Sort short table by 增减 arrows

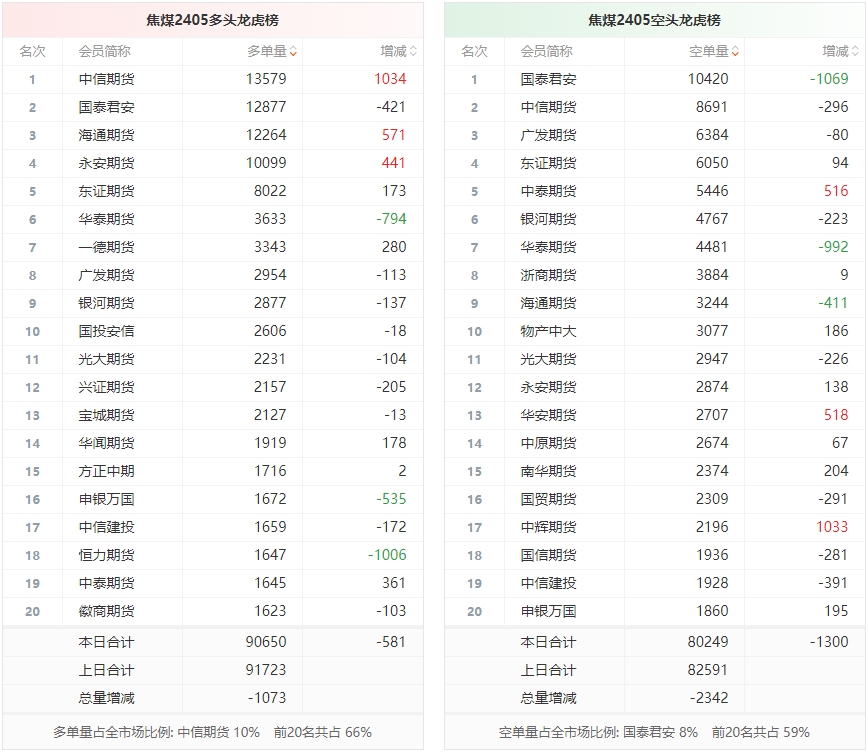click(x=855, y=51)
